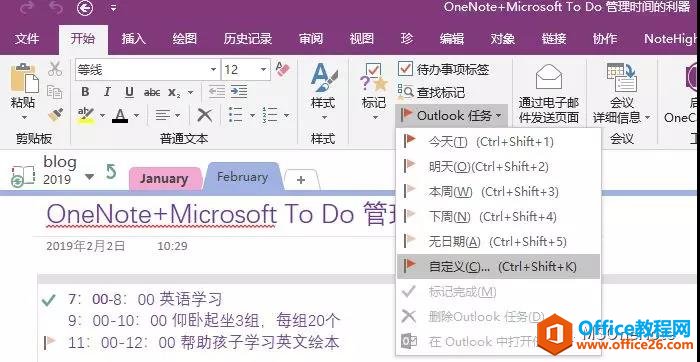Choose 明天 (Ctrl+Shift+2) flag option
Screen dimensions: 700x362
(x=498, y=167)
